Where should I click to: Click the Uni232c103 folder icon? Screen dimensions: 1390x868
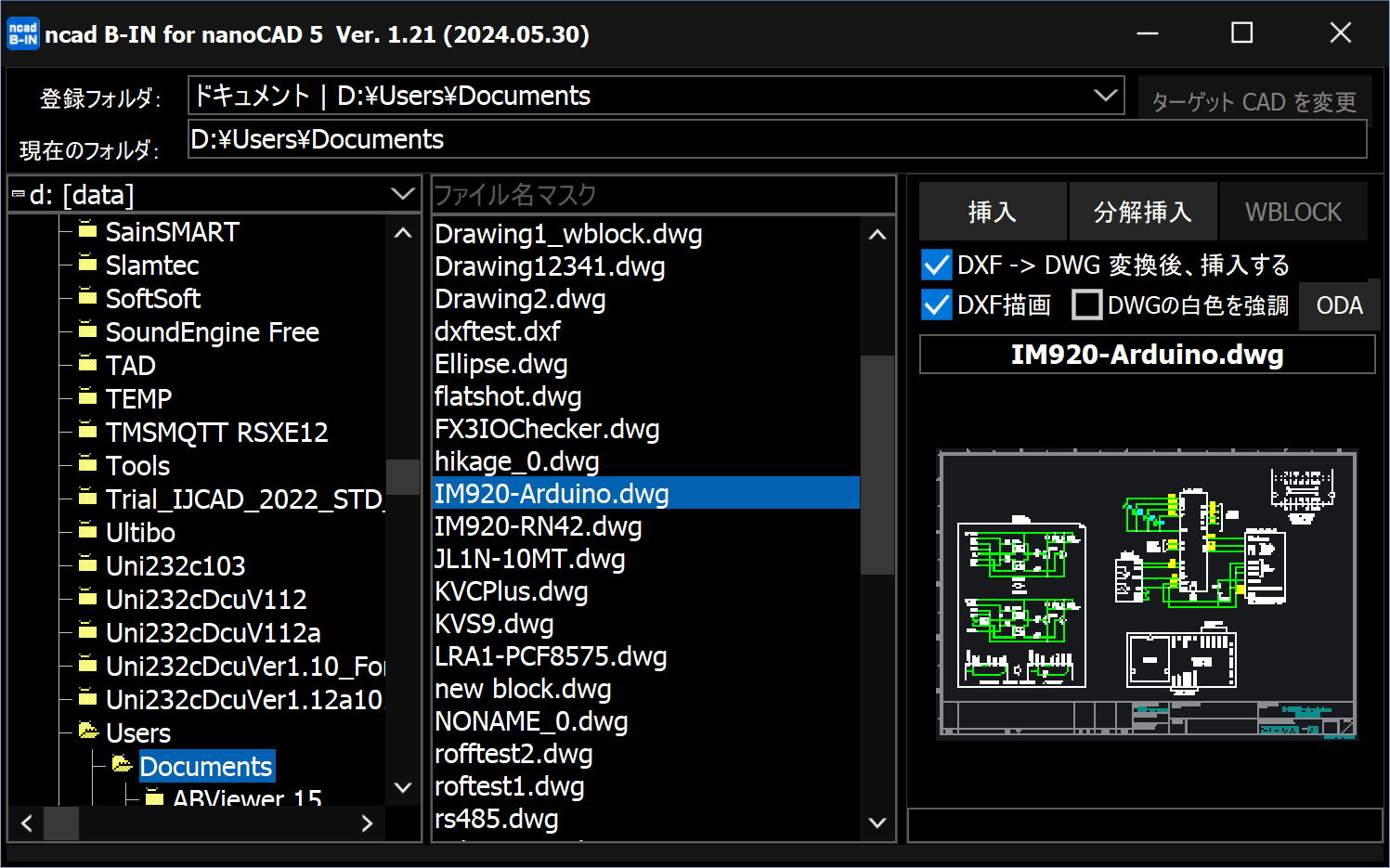[x=88, y=564]
